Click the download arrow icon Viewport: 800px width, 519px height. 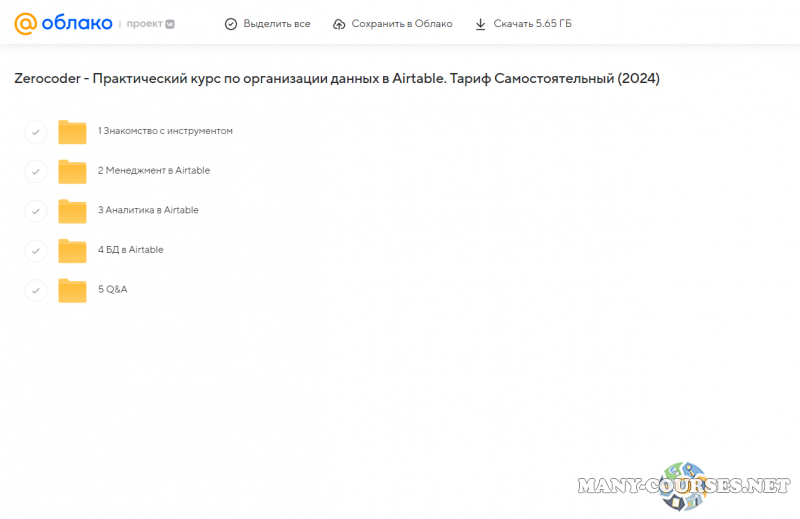coord(480,24)
